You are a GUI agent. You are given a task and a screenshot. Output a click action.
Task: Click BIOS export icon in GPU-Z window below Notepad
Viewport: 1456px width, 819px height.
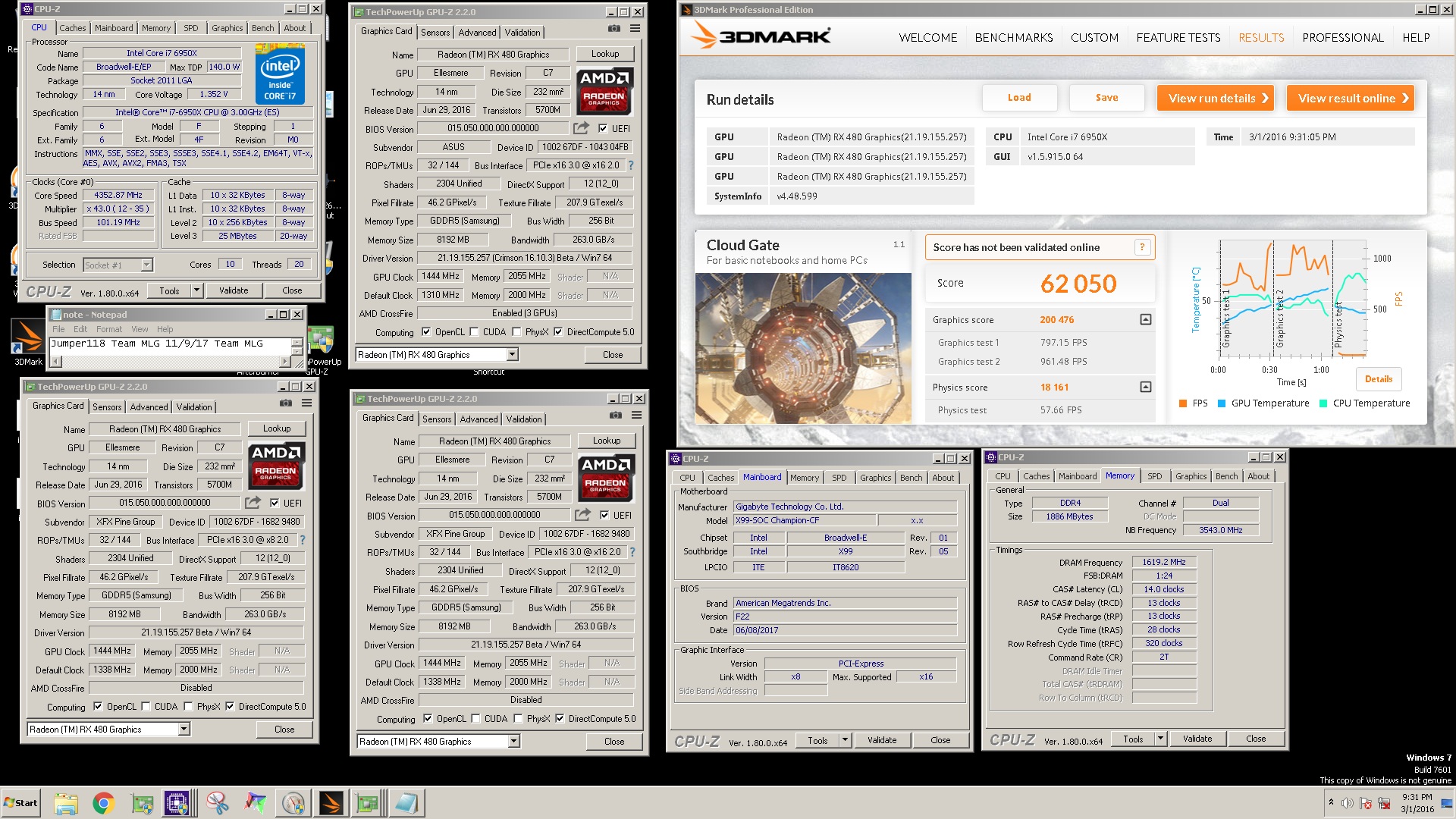(x=253, y=503)
